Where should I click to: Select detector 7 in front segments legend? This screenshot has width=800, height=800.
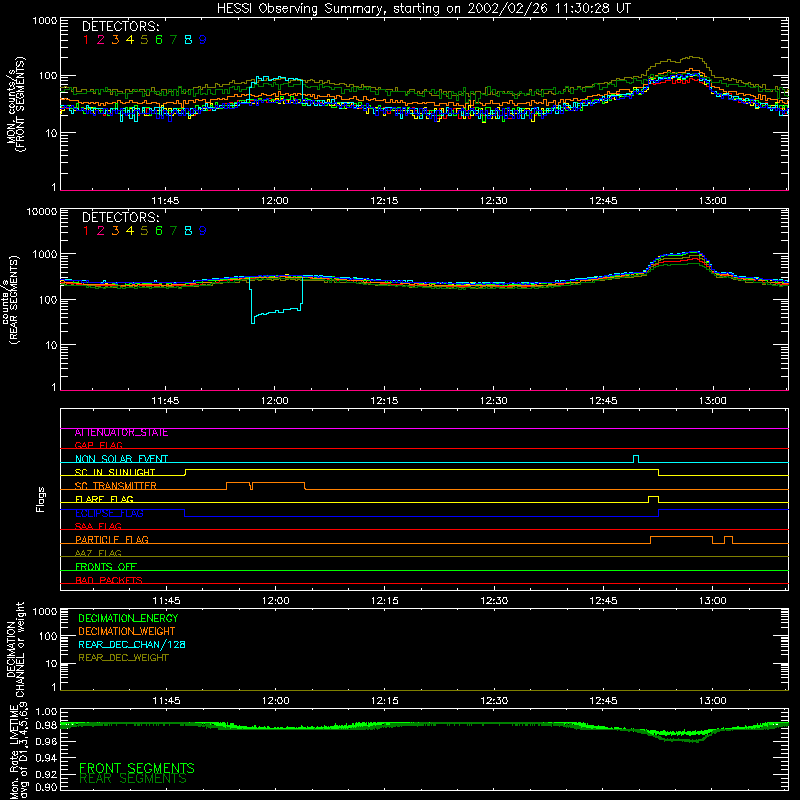tap(173, 40)
